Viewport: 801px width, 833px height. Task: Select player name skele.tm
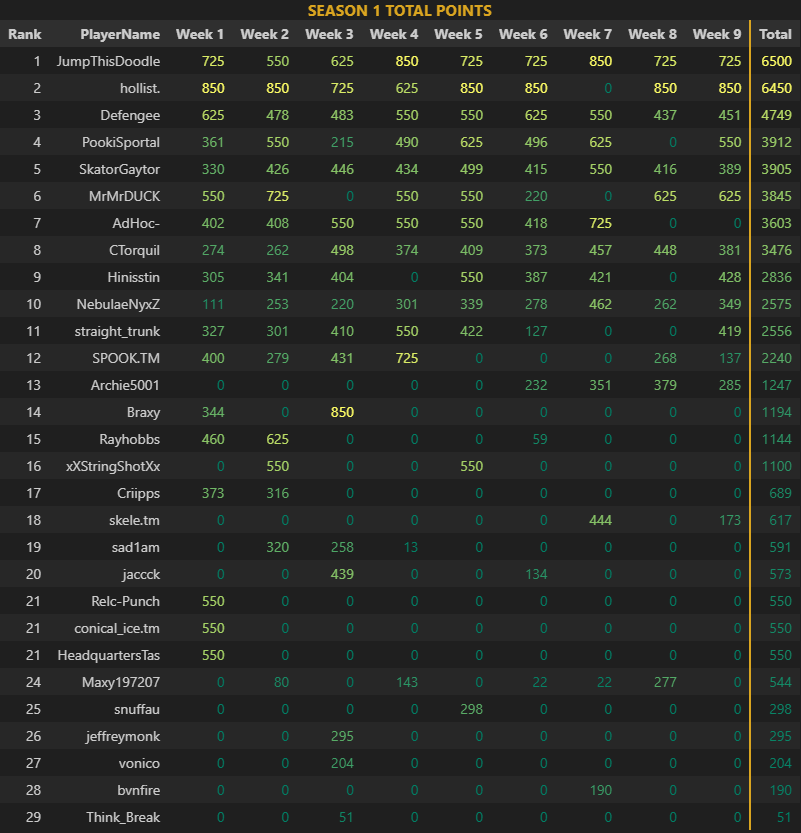(134, 520)
